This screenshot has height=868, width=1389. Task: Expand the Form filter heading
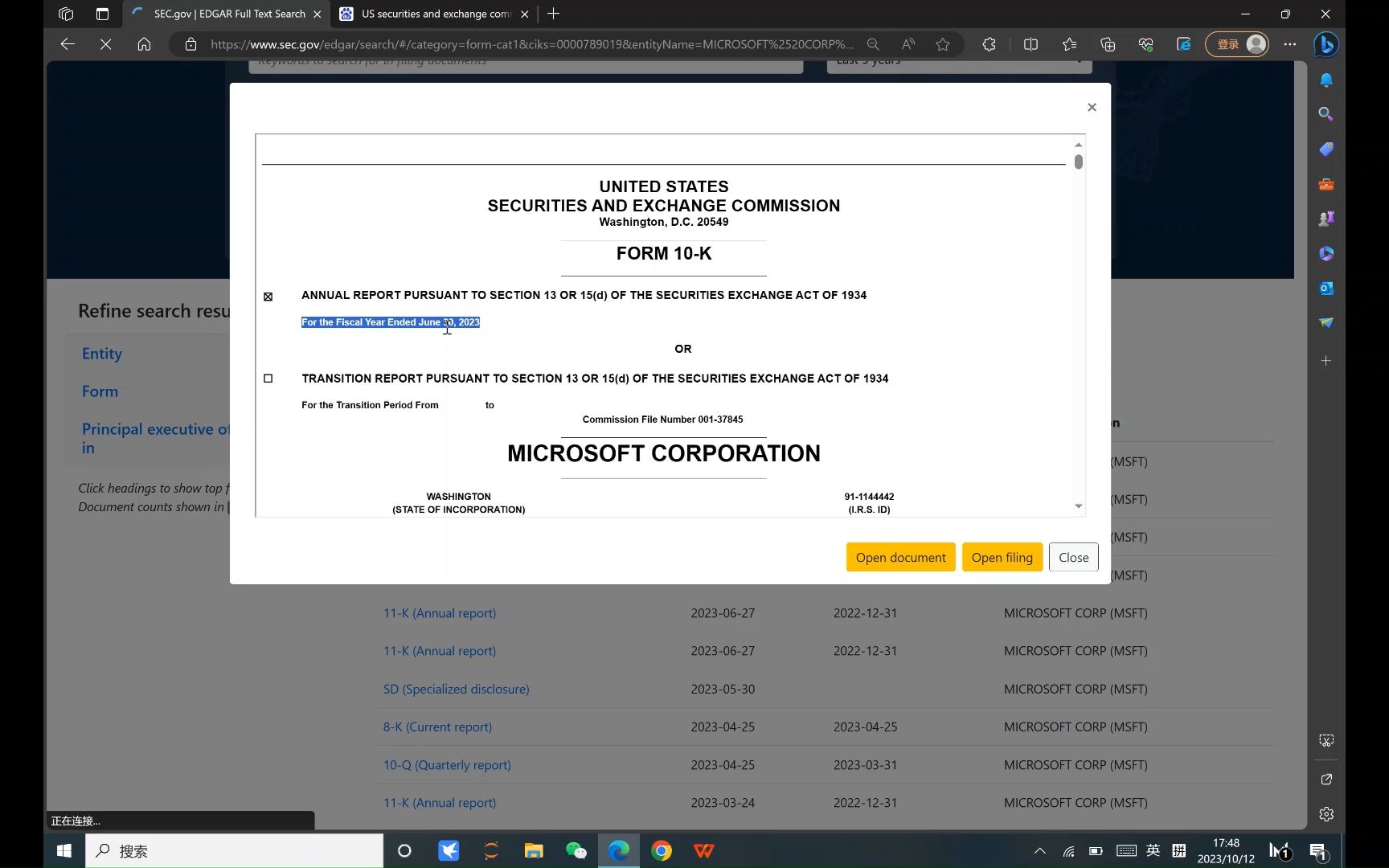click(x=100, y=391)
